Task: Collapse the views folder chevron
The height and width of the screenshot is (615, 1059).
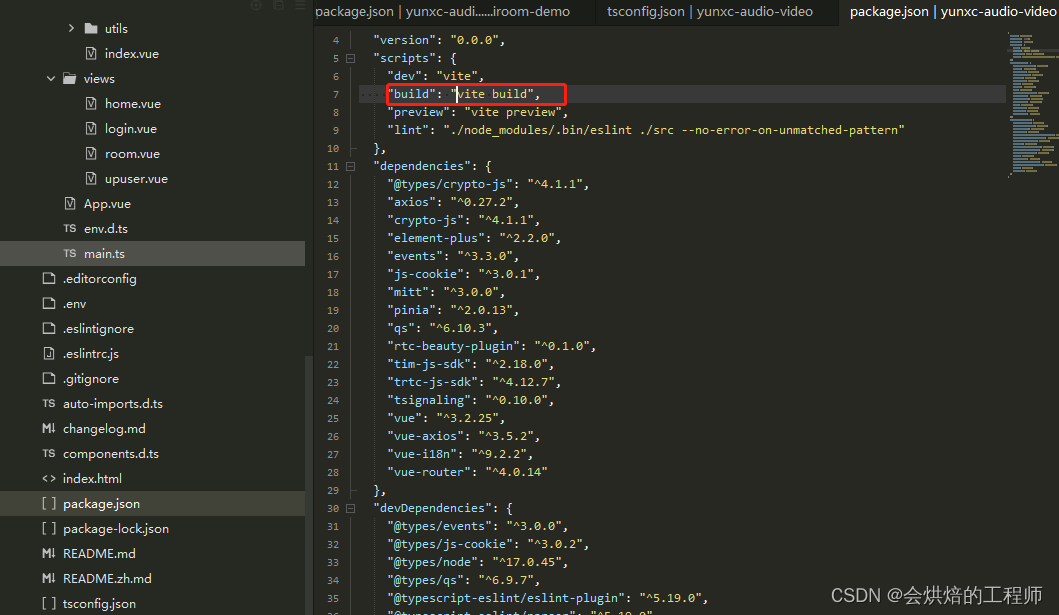Action: [51, 78]
